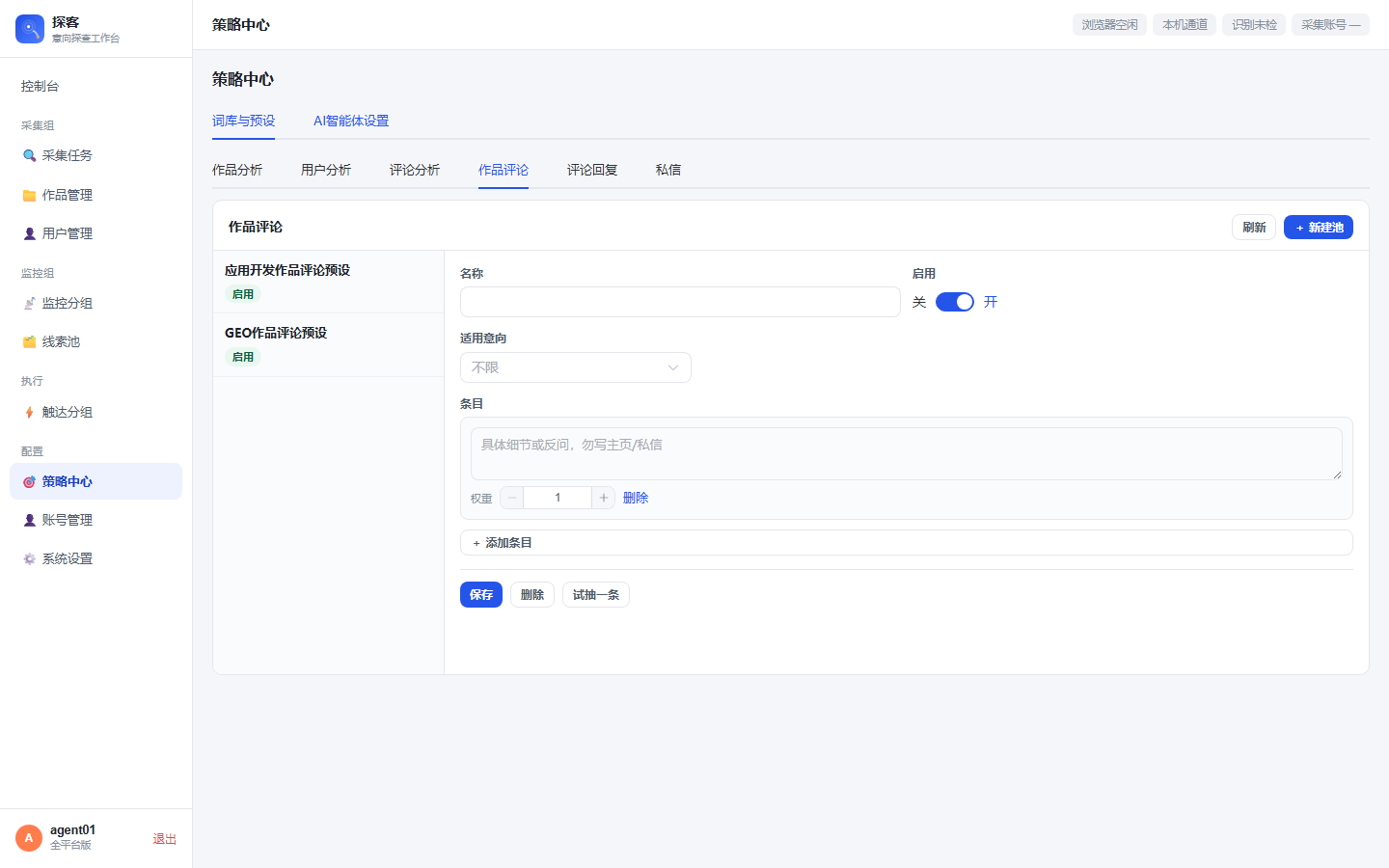Click the 新建池 button
The image size is (1389, 868).
tap(1319, 227)
